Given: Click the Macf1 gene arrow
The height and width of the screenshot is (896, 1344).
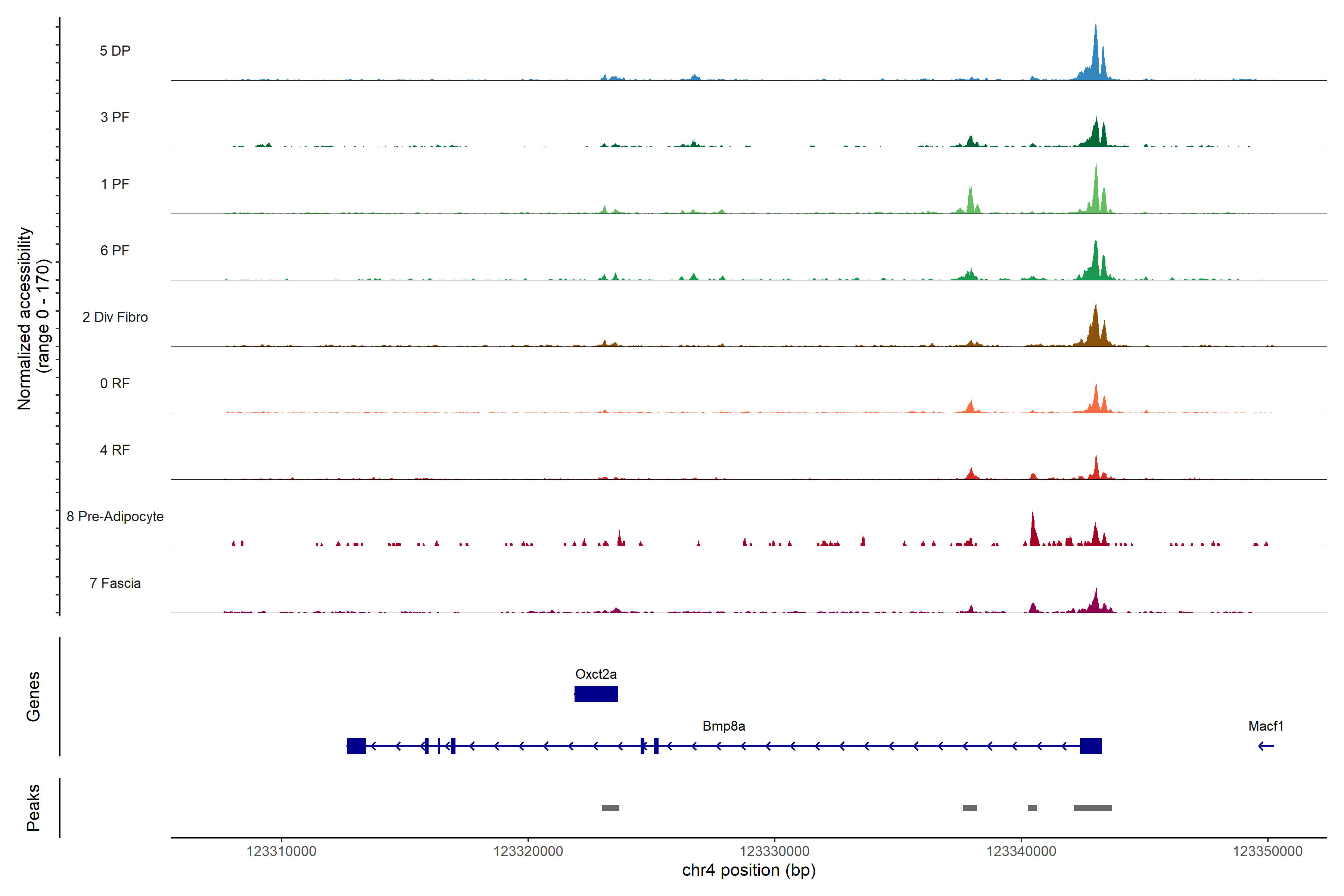Looking at the screenshot, I should 1266,746.
